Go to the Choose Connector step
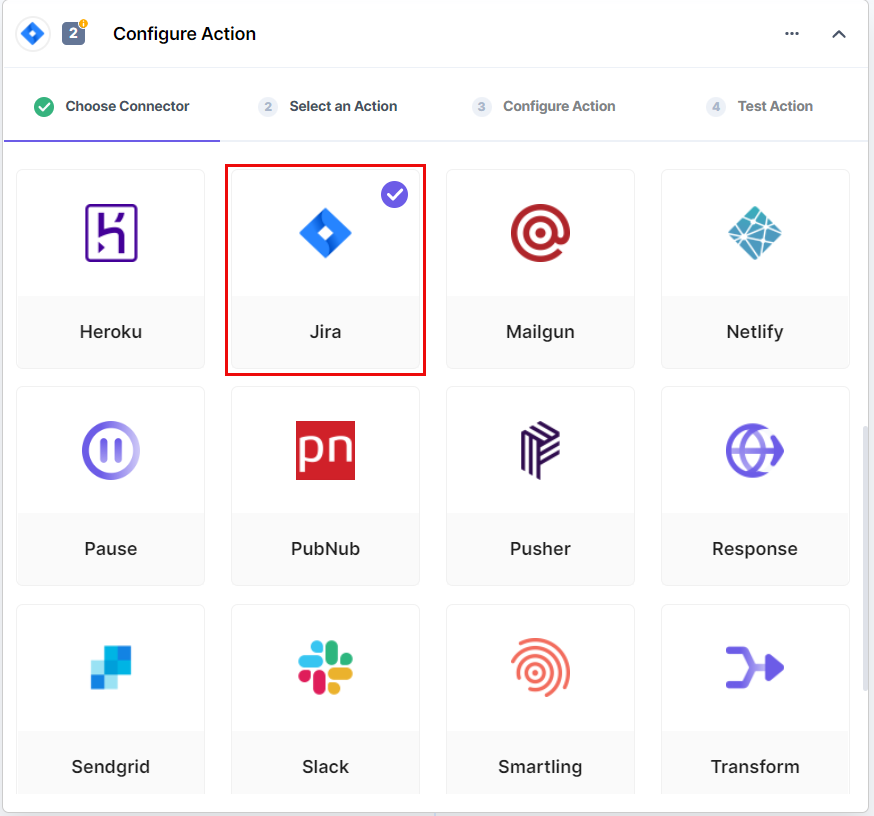Viewport: 874px width, 816px height. [111, 106]
